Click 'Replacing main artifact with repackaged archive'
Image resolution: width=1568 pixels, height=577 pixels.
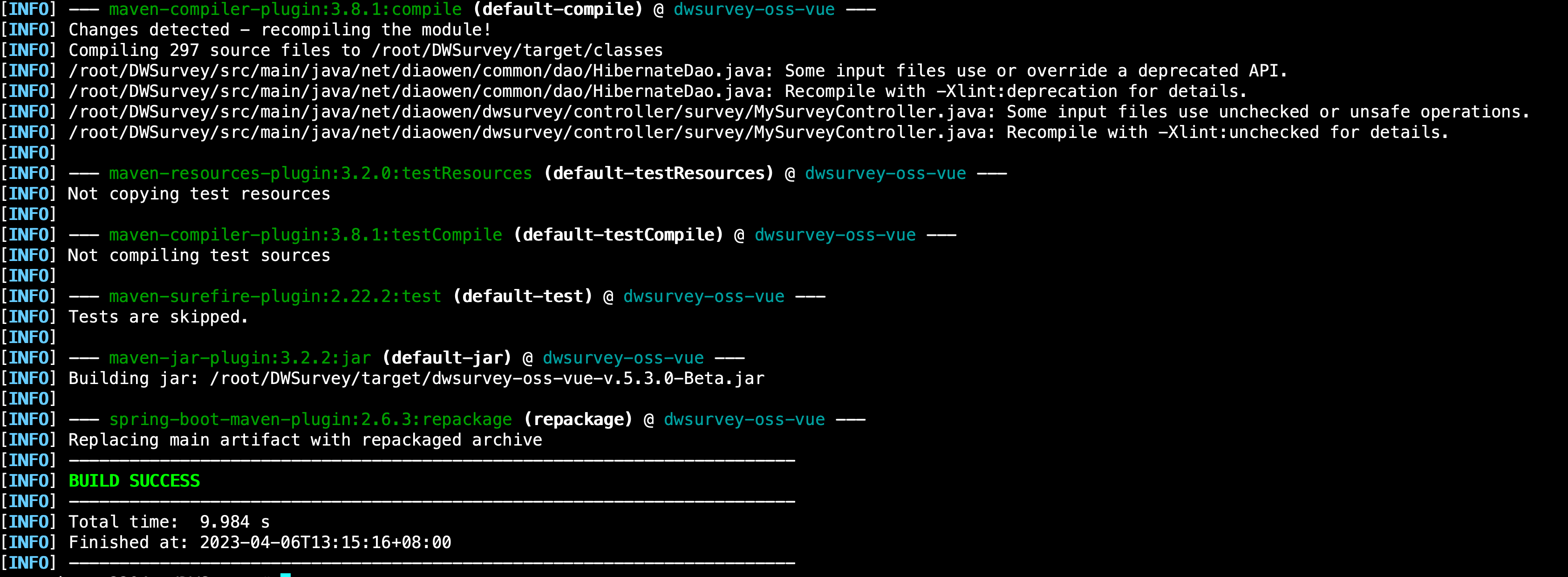click(x=305, y=440)
